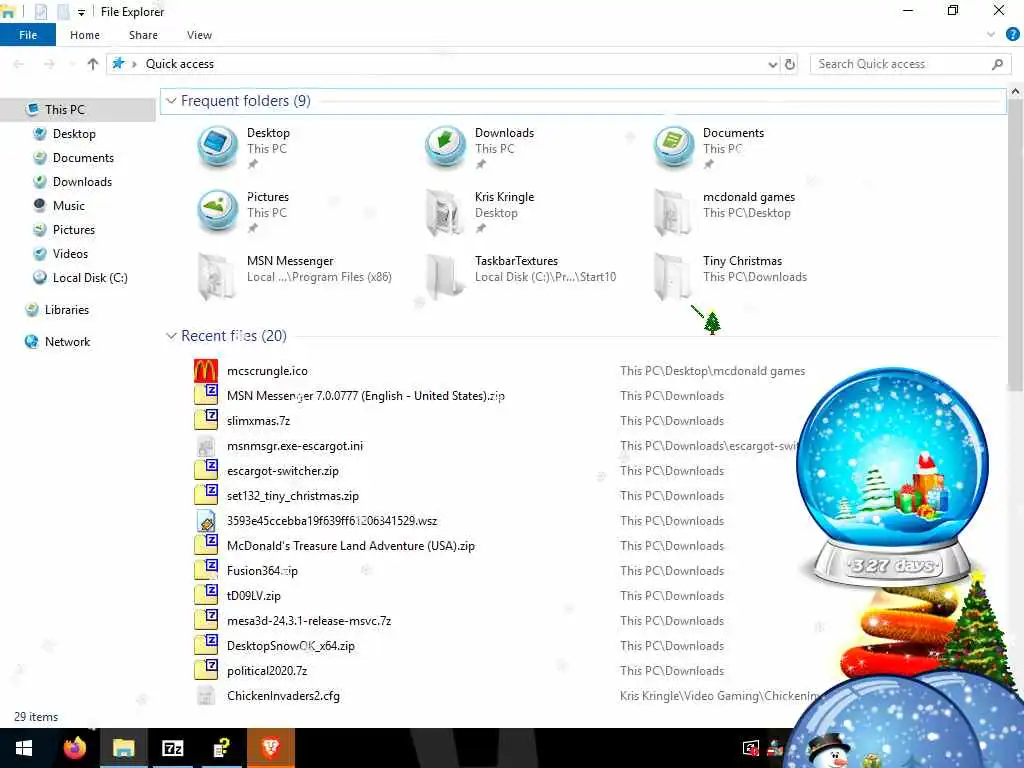Open the Kris Kringle folder icon
This screenshot has height=768, width=1024.
pos(445,212)
